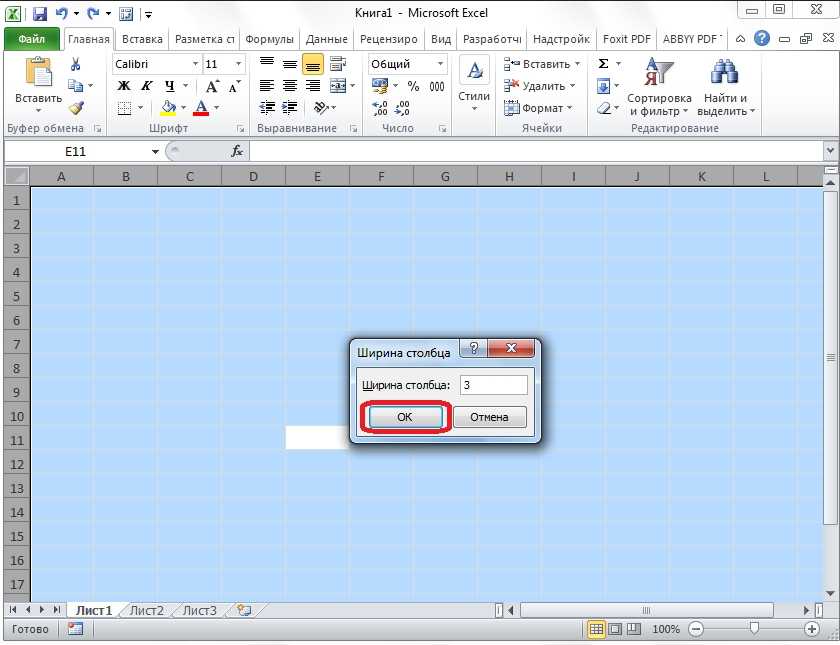The image size is (840, 645).
Task: Click the Ширина столбца input field
Action: [492, 385]
